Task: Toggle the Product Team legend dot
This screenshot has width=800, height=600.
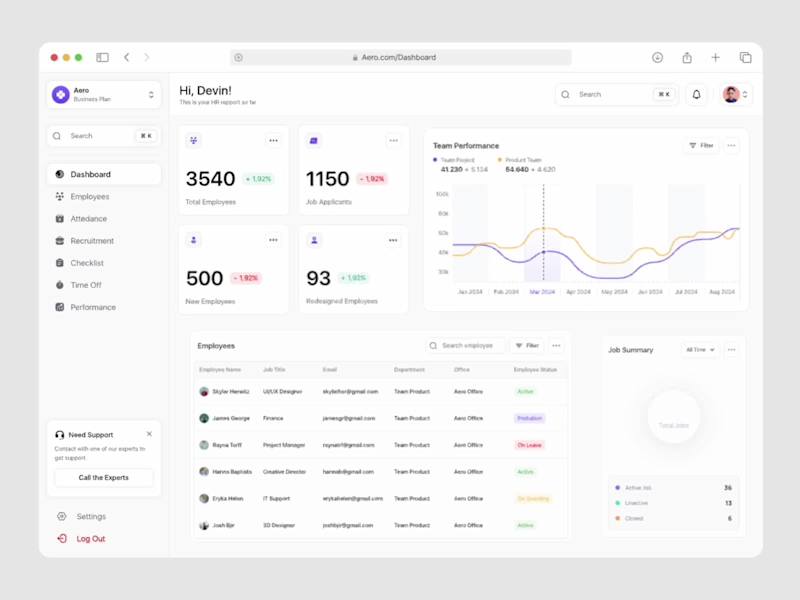Action: pos(500,160)
